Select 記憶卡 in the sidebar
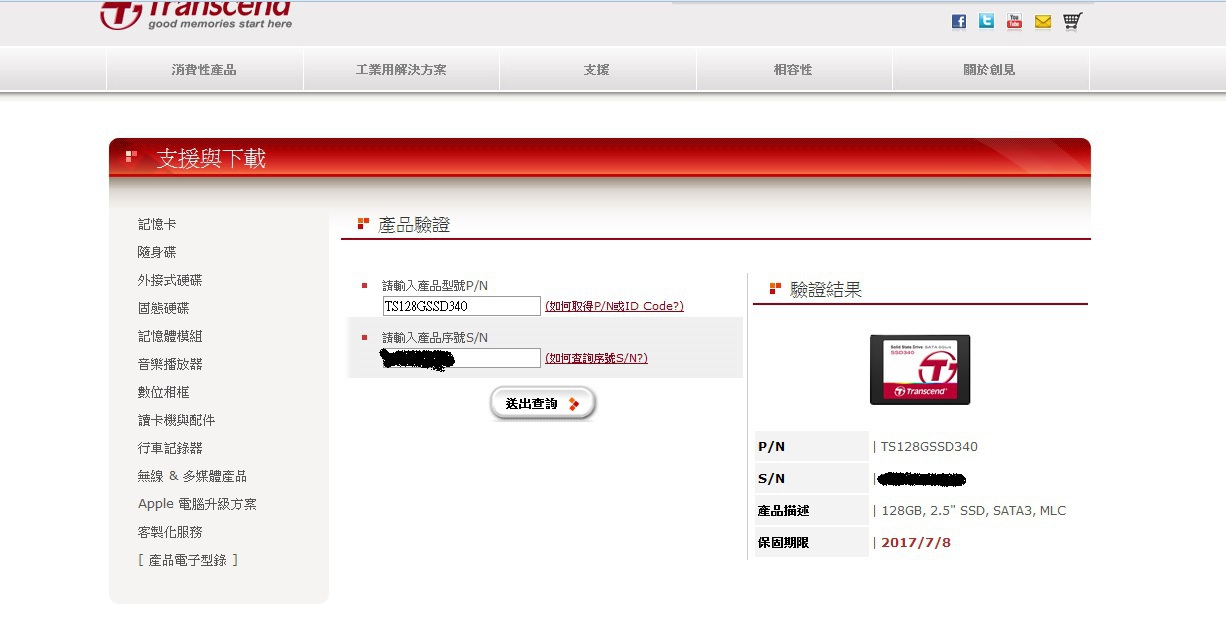The height and width of the screenshot is (621, 1226). tap(157, 224)
